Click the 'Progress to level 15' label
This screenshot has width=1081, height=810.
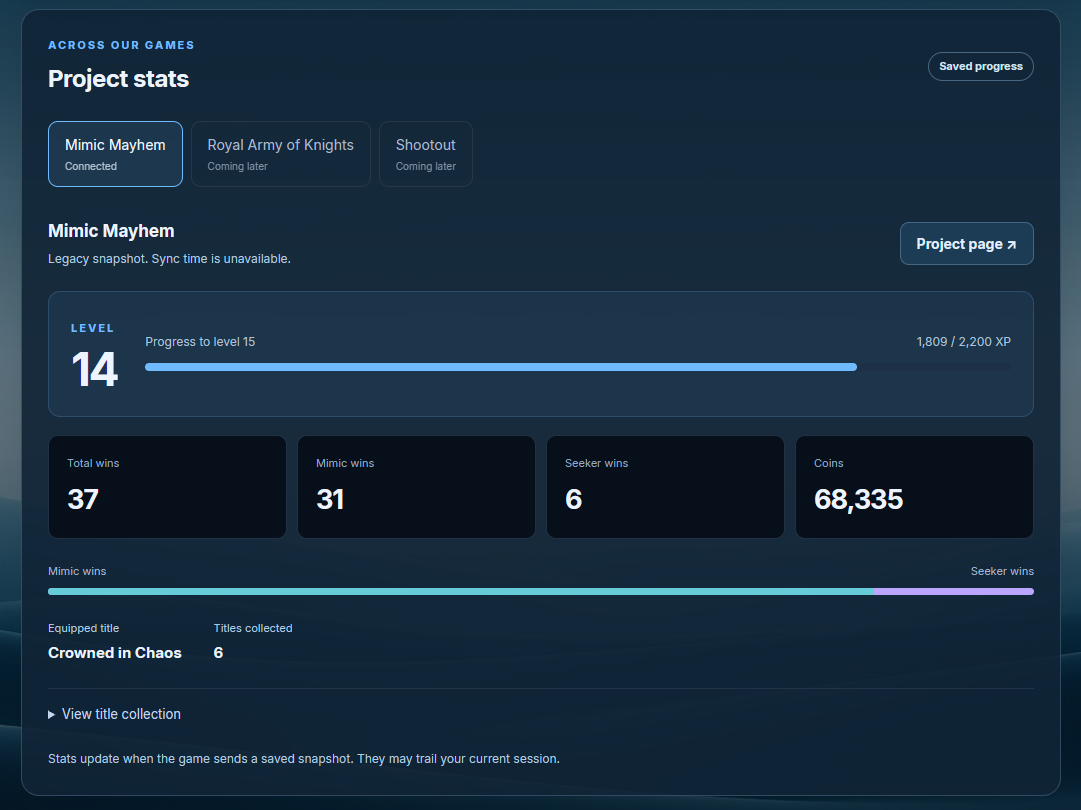[x=200, y=342]
